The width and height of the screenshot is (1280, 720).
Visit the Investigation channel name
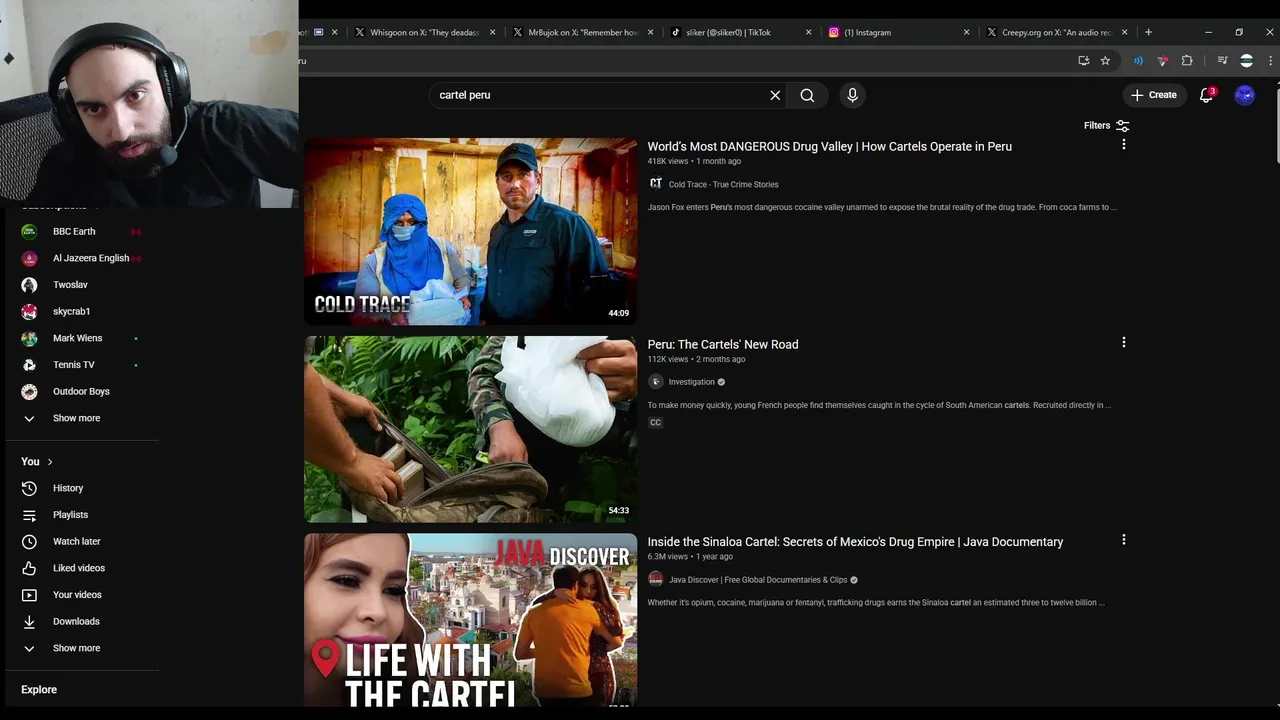[x=691, y=382]
